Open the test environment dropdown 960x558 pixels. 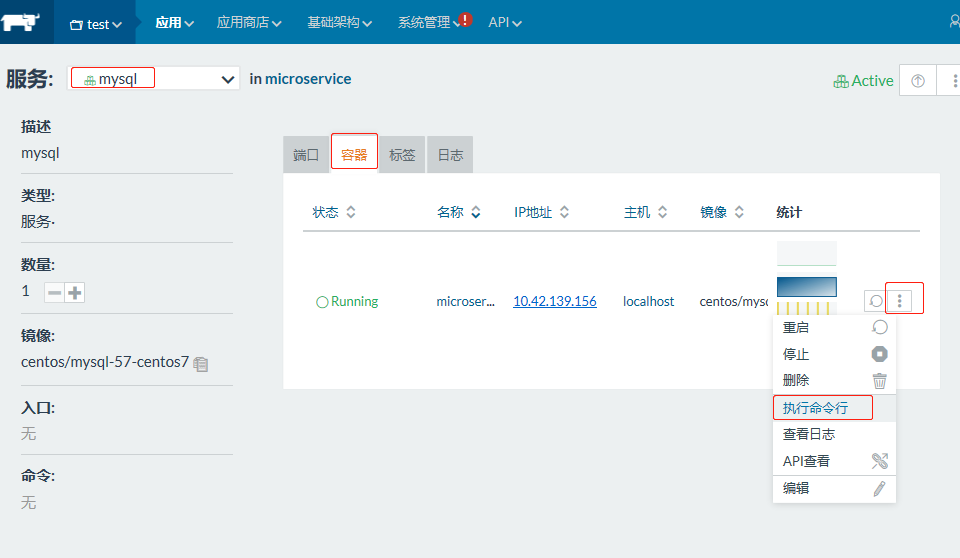(x=96, y=25)
